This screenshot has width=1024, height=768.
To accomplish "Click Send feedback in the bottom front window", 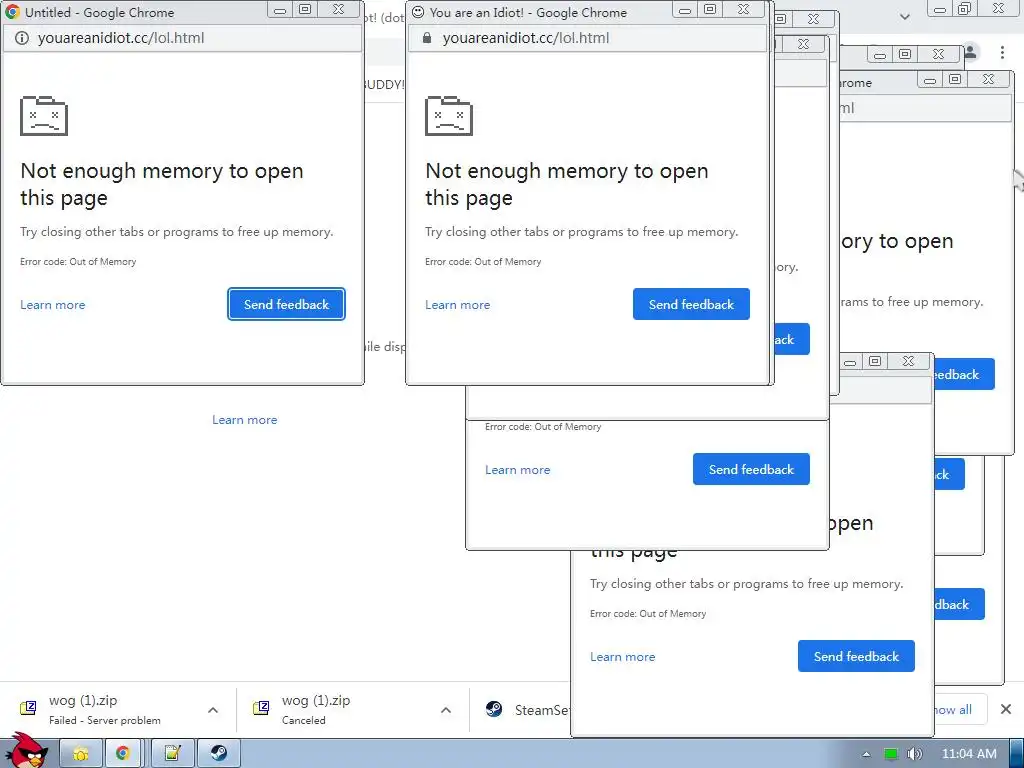I will (856, 656).
